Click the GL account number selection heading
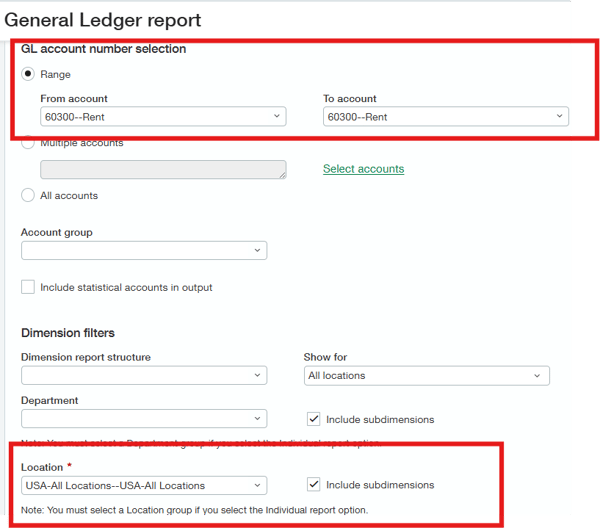 tap(103, 49)
